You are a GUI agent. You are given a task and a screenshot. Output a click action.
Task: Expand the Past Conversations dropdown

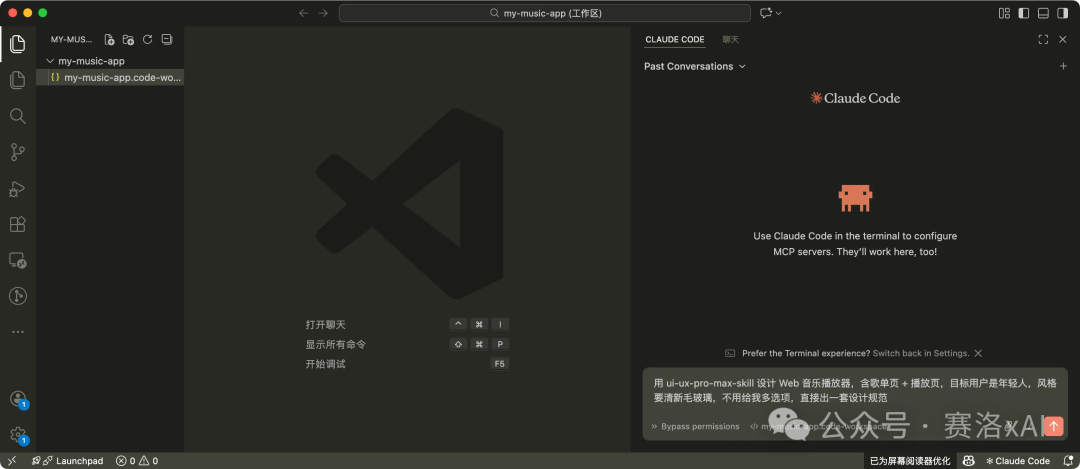point(695,66)
